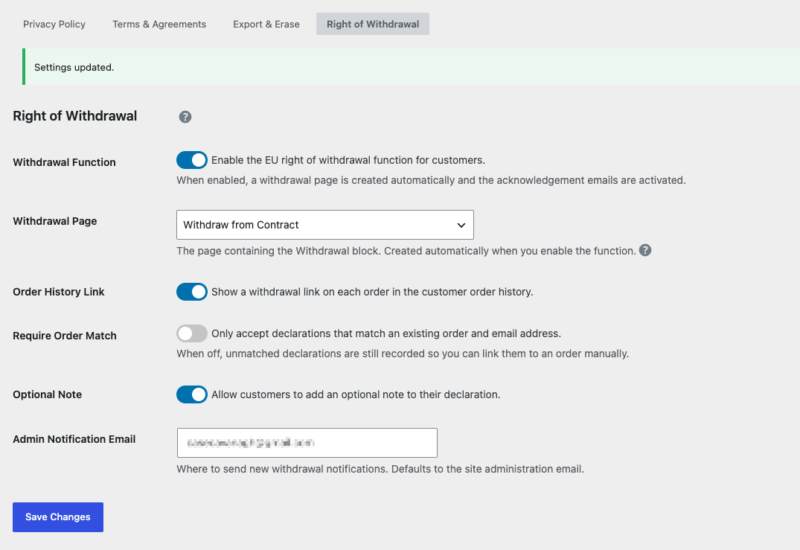Click the 'Settings updated.' notice text
Image resolution: width=800 pixels, height=550 pixels.
click(x=74, y=67)
